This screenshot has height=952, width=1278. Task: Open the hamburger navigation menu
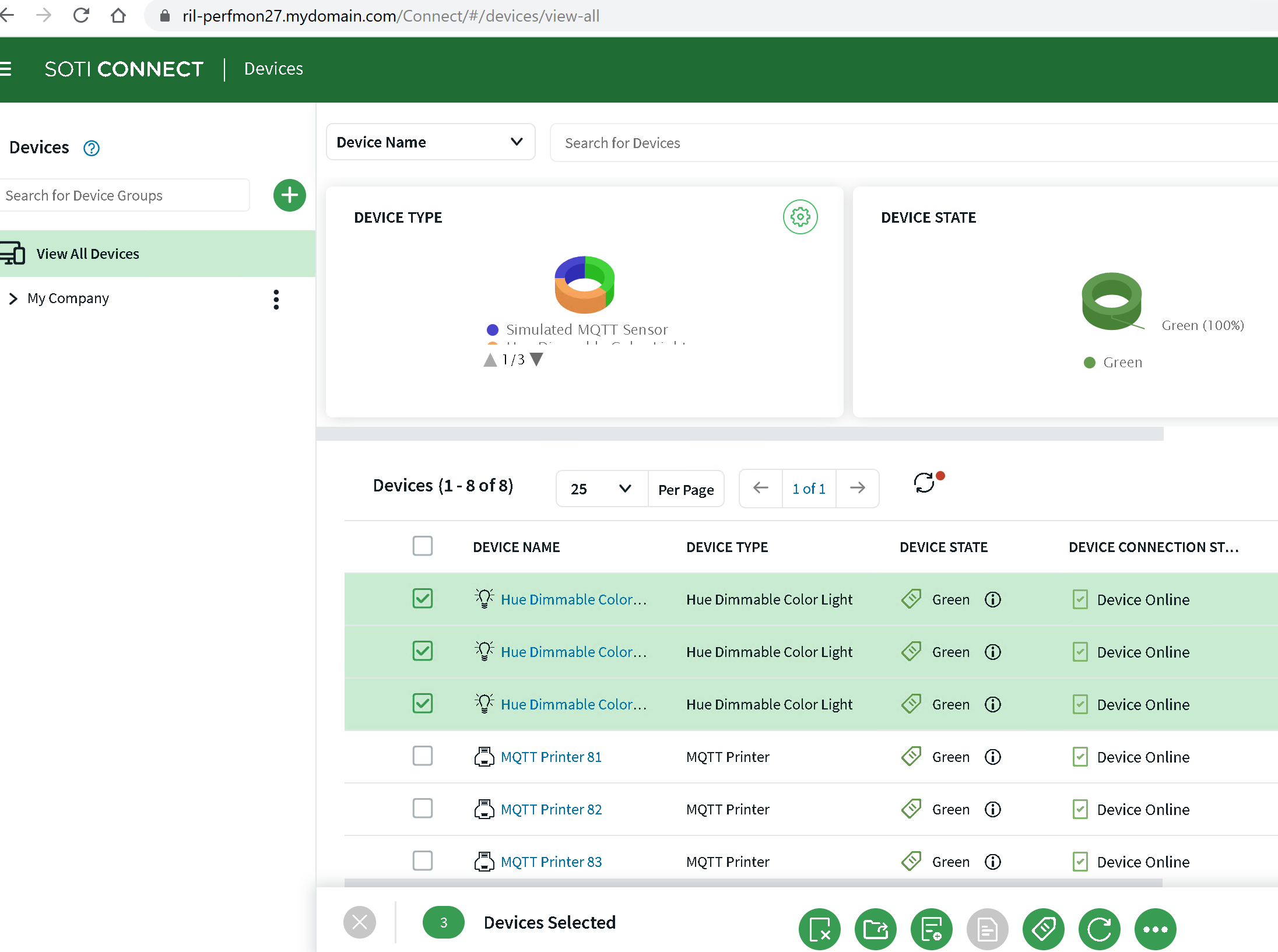tap(5, 69)
